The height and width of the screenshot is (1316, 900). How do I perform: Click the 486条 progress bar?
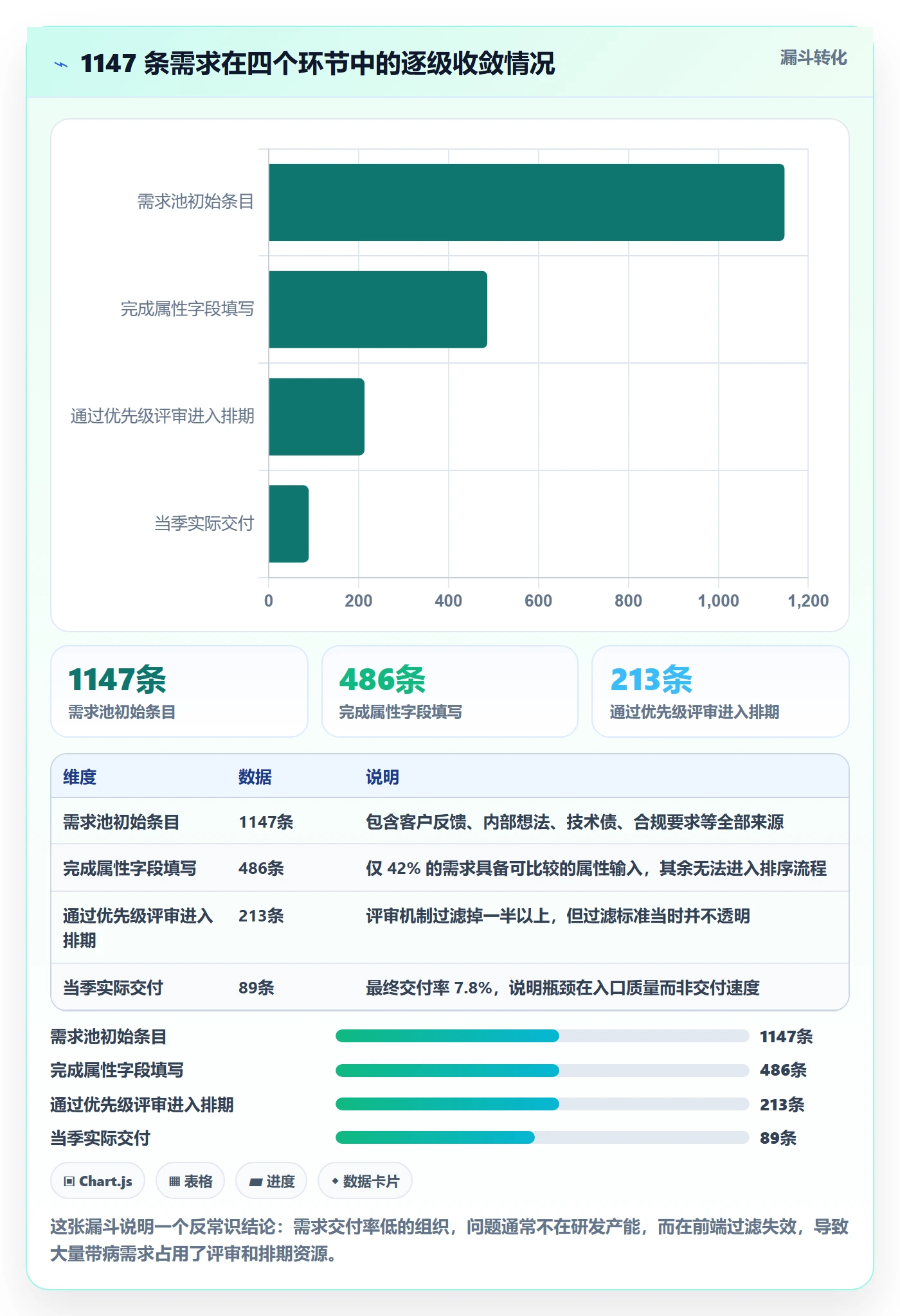tap(542, 1070)
